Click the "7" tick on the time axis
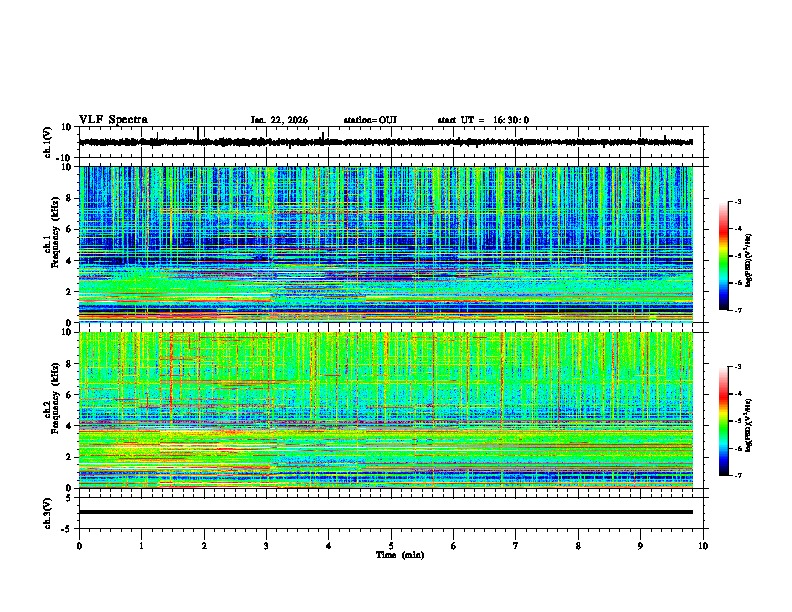The image size is (792, 612). (516, 546)
